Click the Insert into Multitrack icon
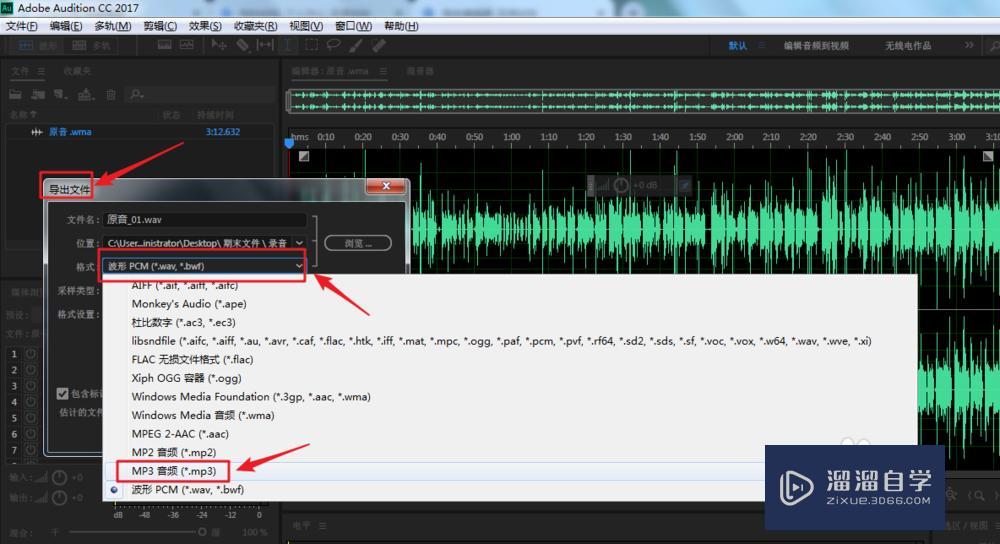Screen dimensions: 1000x544 pos(85,94)
